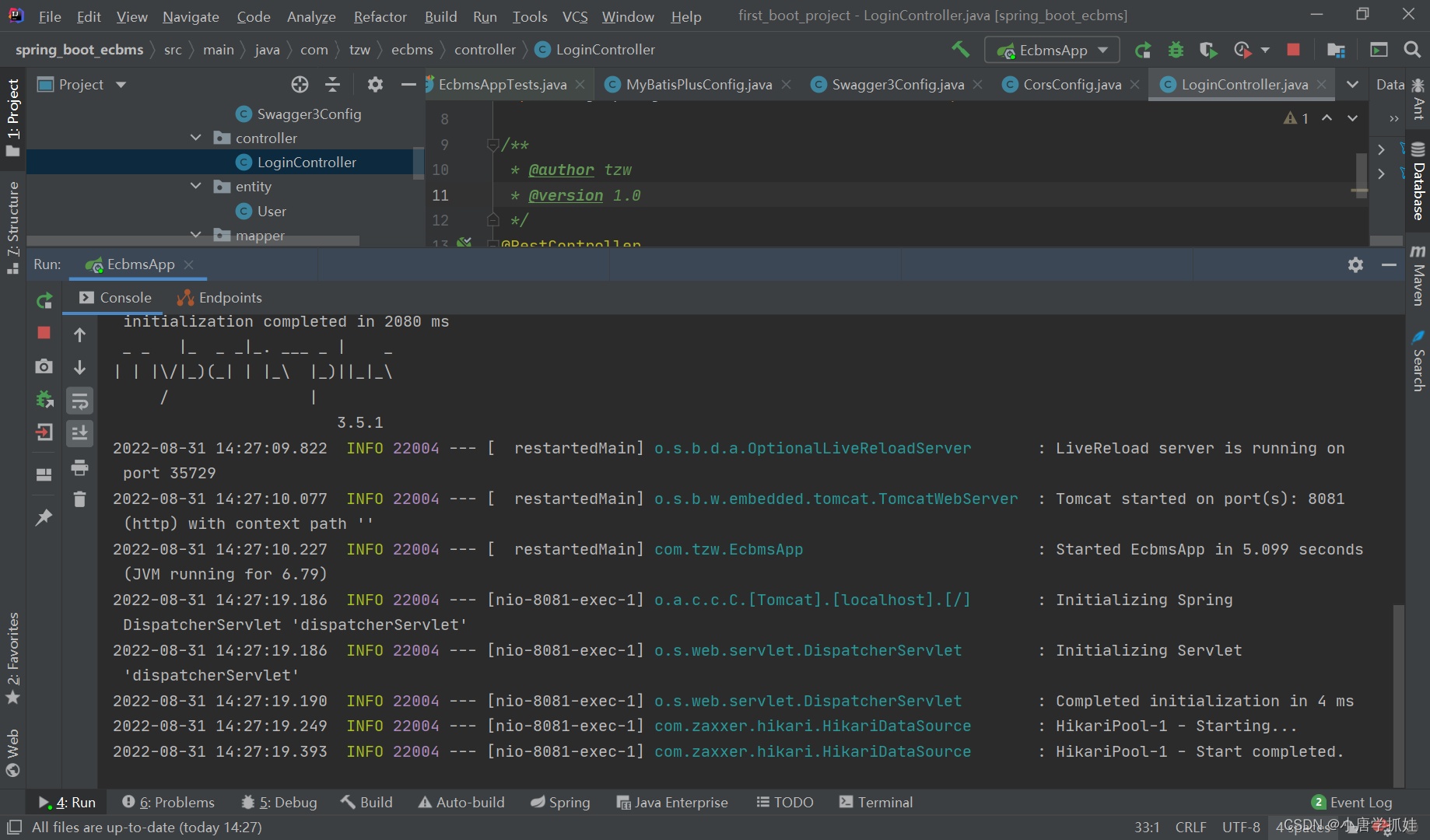Close the Swagger3Config.java tab
Viewport: 1430px width, 840px height.
977,84
